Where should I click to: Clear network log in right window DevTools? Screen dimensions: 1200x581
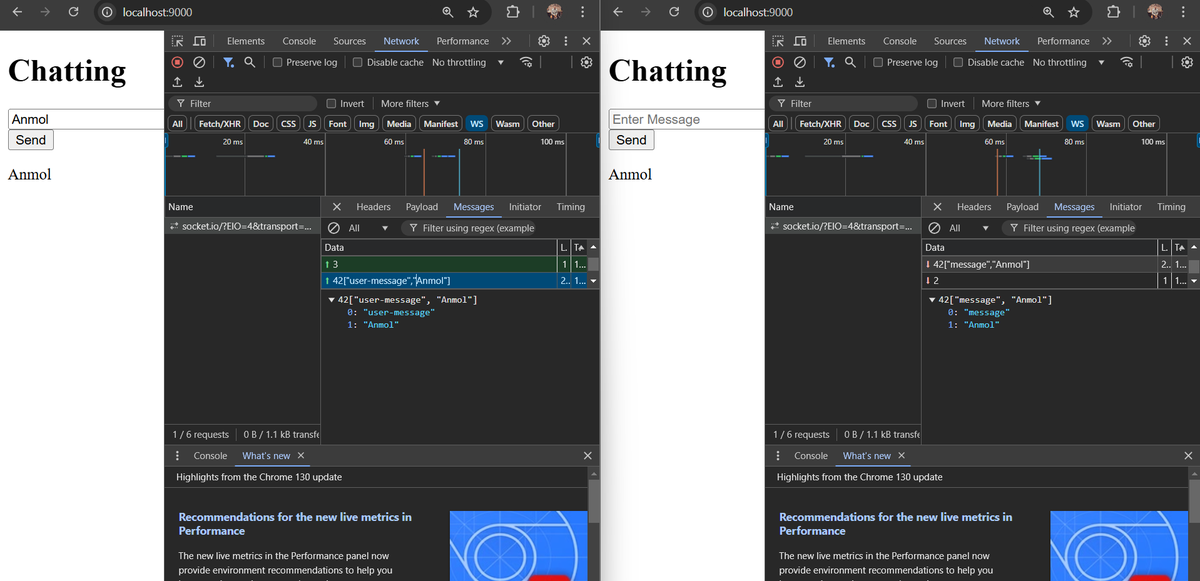pos(800,62)
